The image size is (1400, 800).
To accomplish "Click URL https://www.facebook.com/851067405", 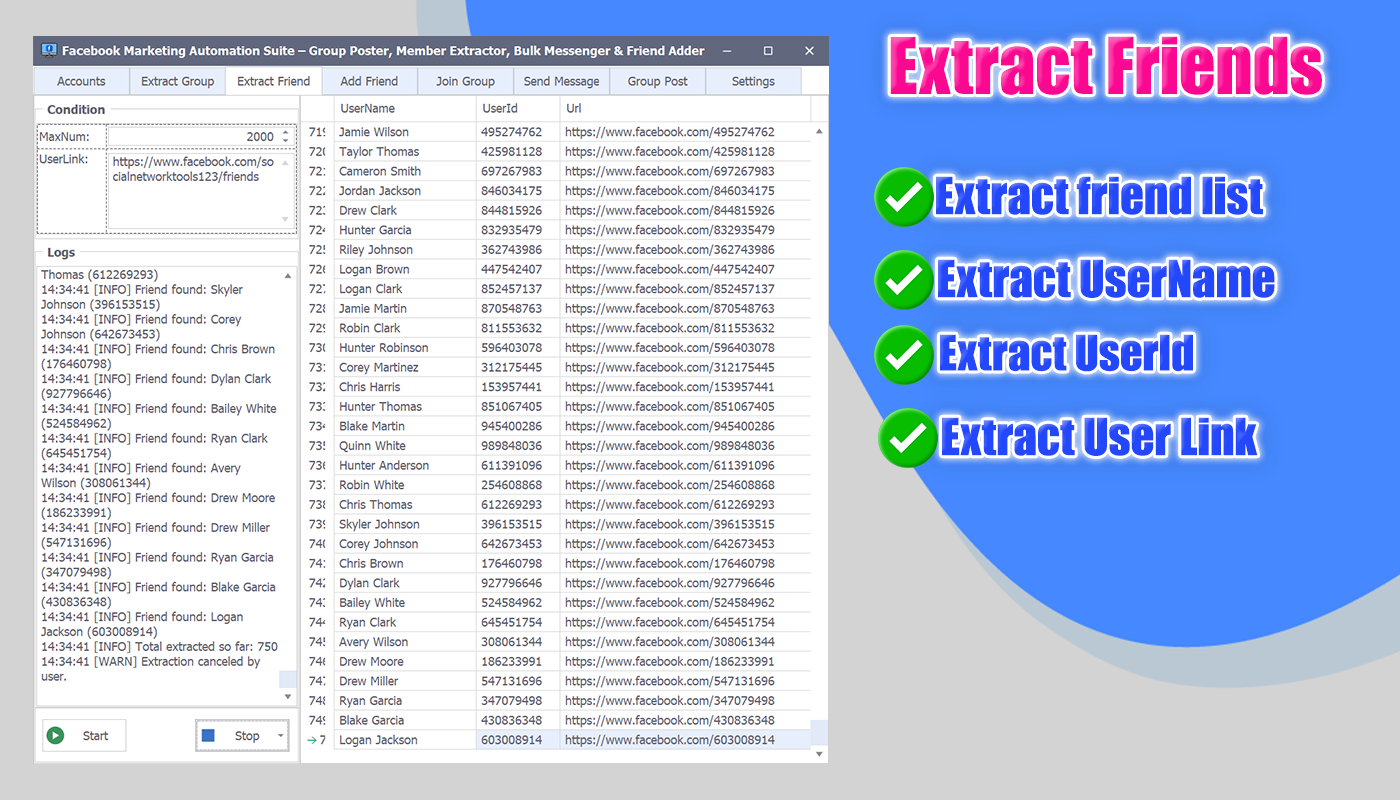I will 684,407.
